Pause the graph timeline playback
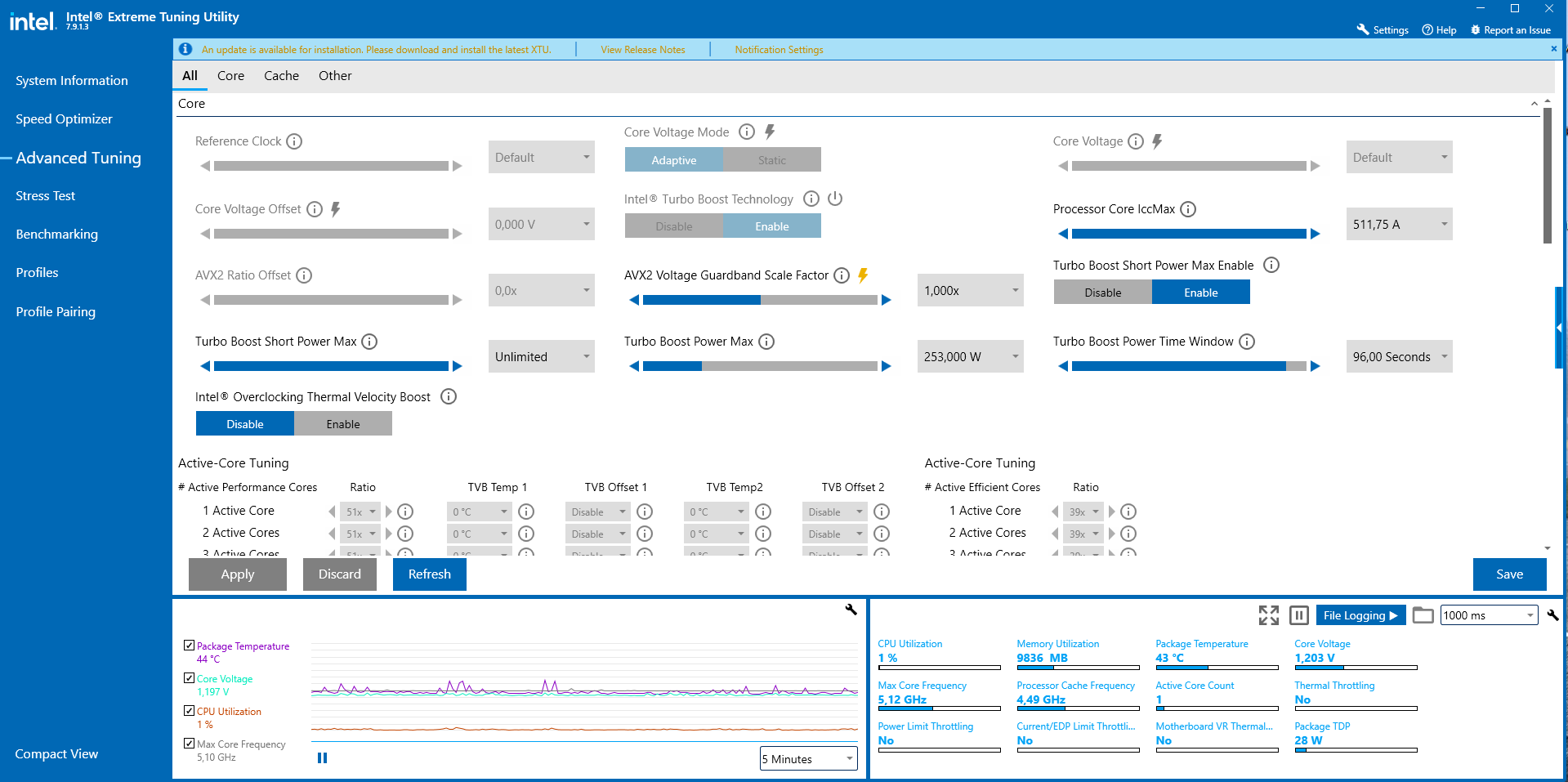1568x782 pixels. 322,758
